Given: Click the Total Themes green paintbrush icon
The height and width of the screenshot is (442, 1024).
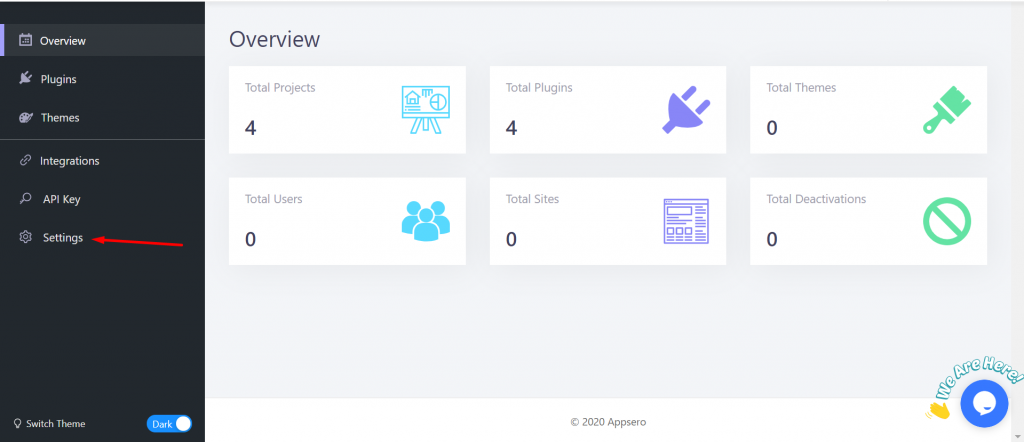Looking at the screenshot, I should click(x=947, y=110).
